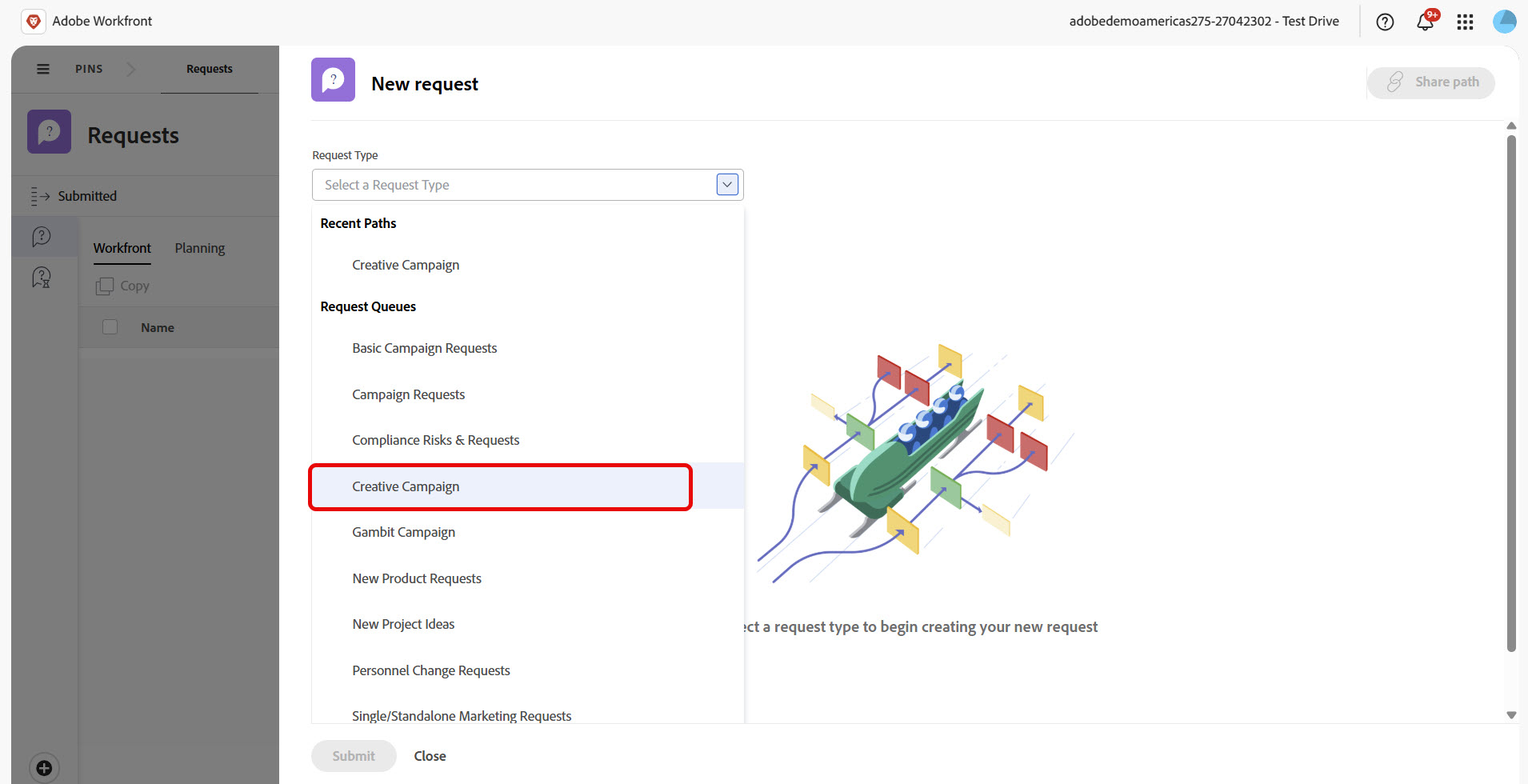Viewport: 1528px width, 784px height.
Task: Open the app switcher grid icon
Action: coord(1465,22)
